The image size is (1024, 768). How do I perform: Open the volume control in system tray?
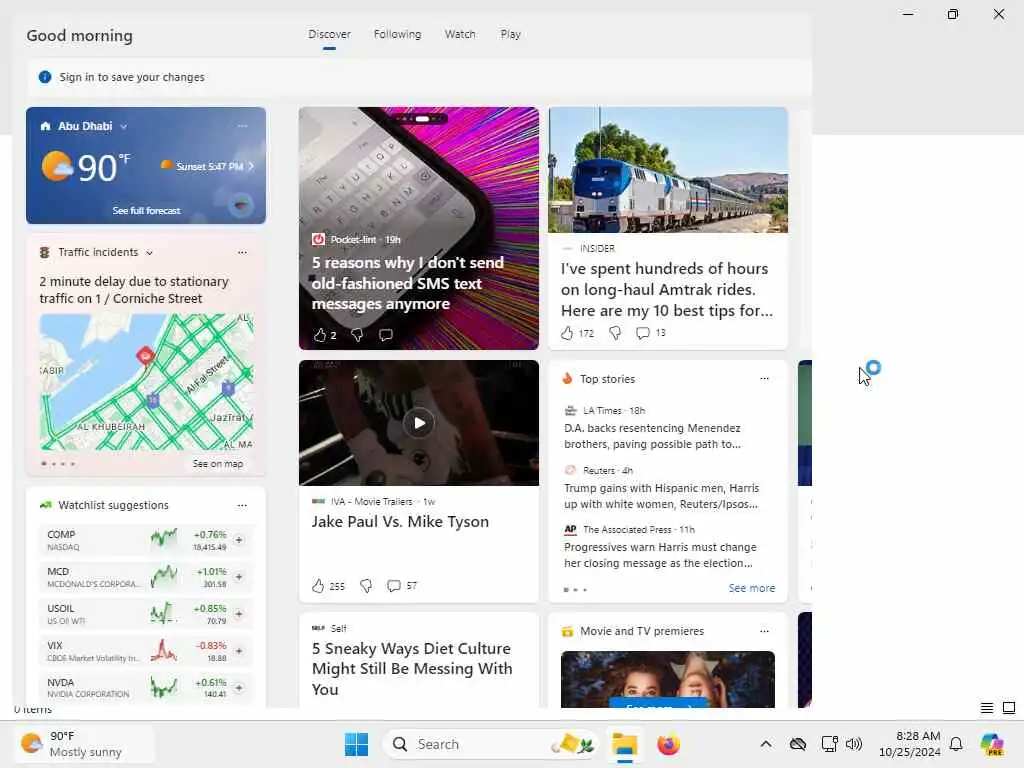tap(854, 744)
